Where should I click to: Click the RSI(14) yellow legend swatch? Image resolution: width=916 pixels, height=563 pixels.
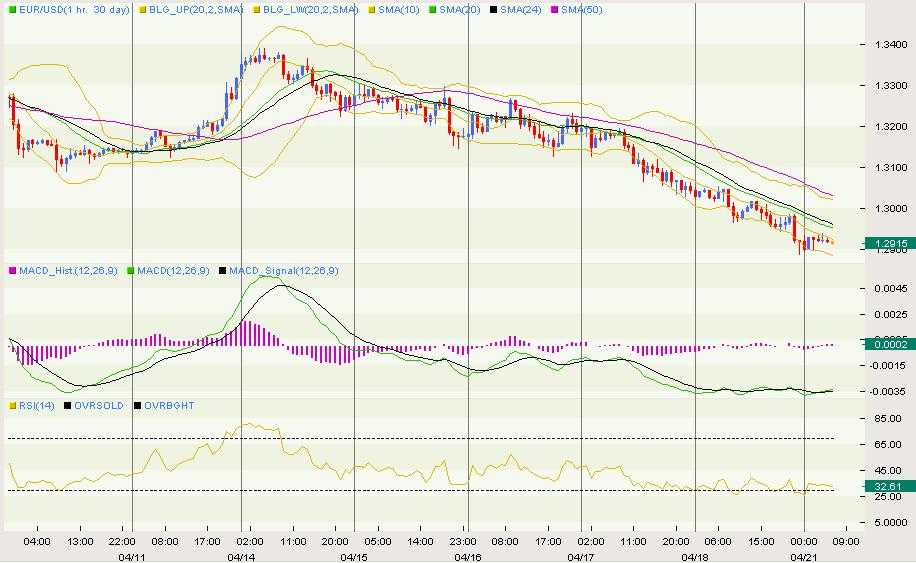tap(12, 405)
